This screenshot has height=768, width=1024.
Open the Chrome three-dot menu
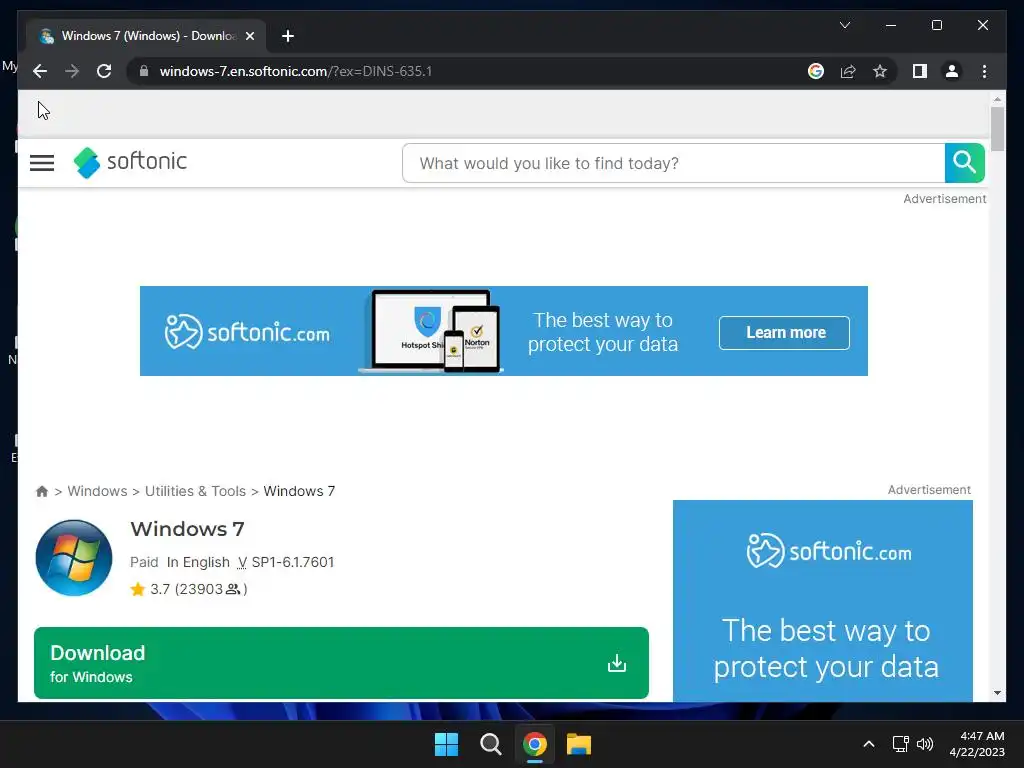point(984,71)
